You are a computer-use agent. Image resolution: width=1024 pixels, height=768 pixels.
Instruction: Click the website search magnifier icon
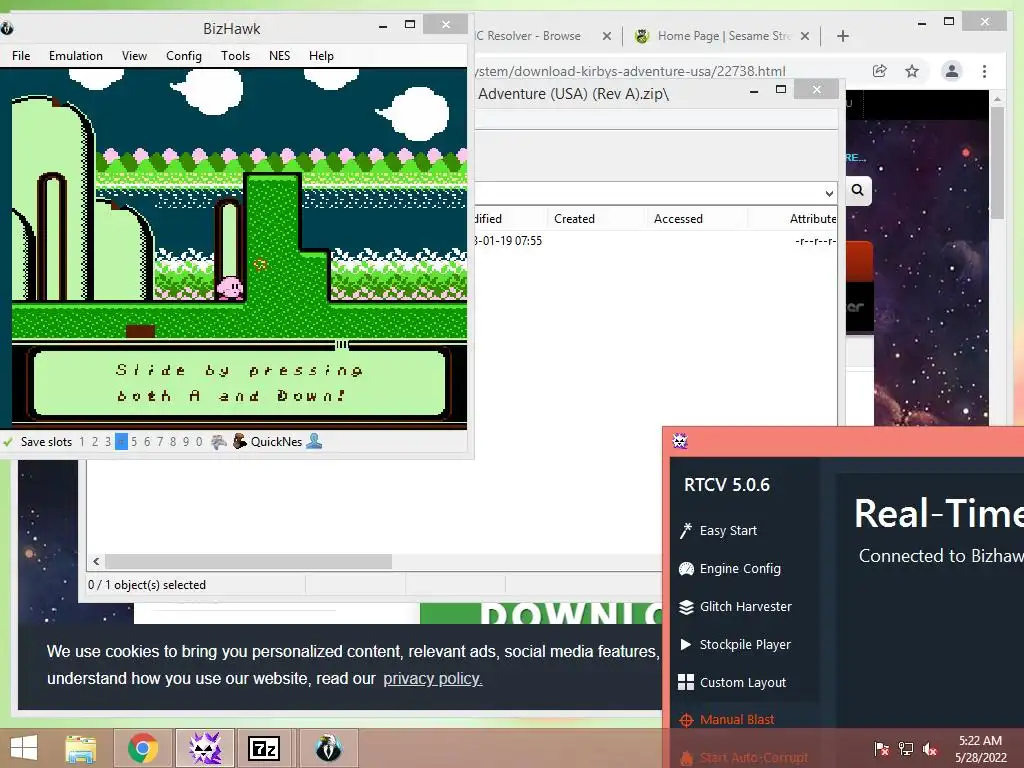857,190
